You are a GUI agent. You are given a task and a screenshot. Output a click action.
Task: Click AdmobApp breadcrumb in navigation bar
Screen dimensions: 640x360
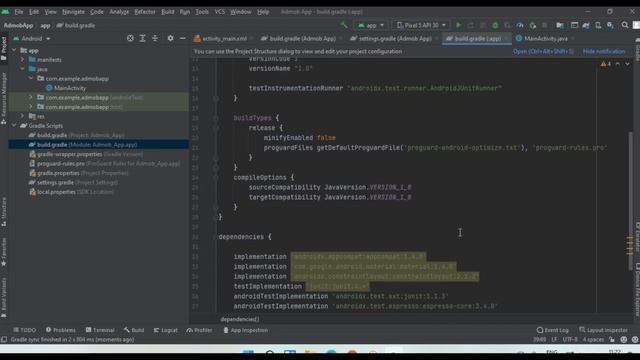[x=18, y=25]
